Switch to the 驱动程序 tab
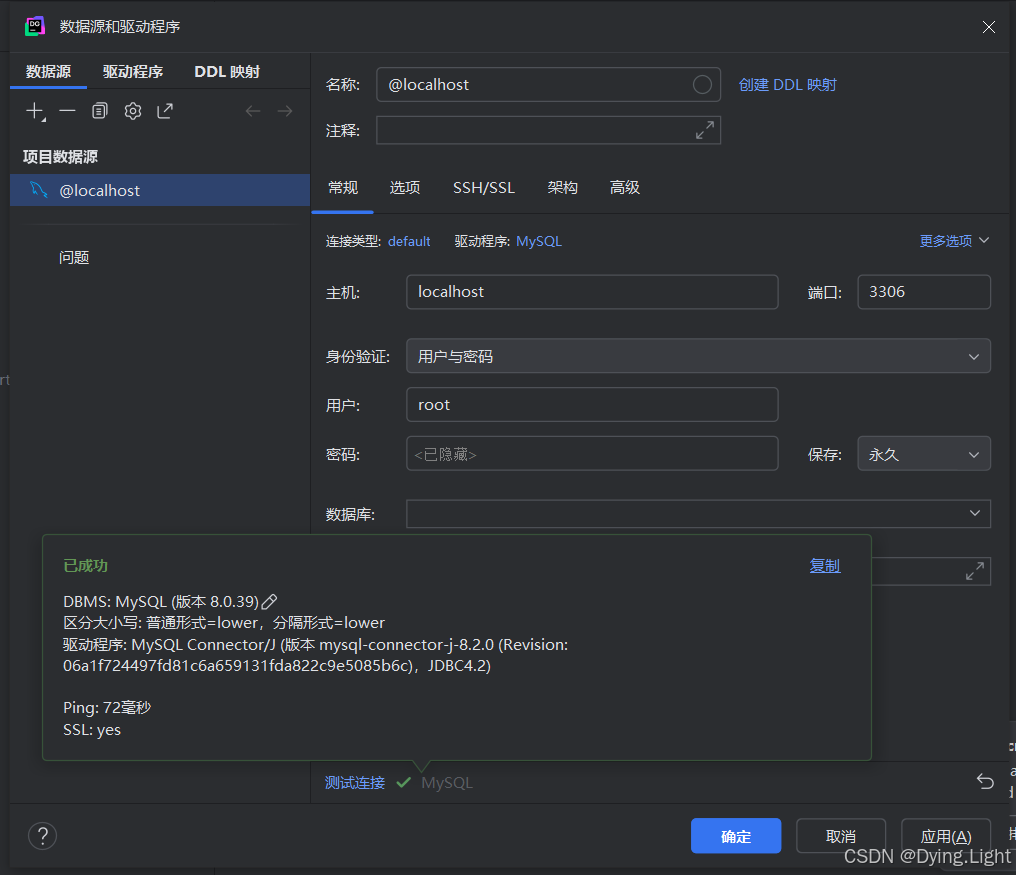 coord(133,71)
